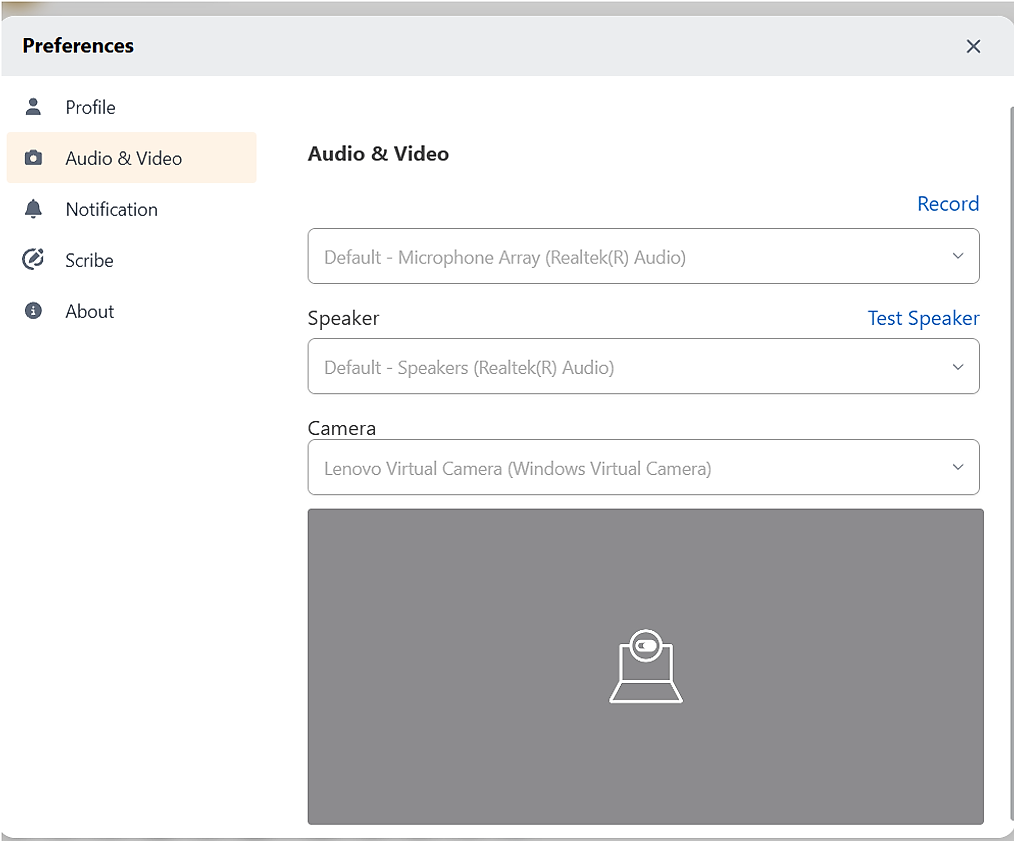Click the Speaker label
This screenshot has height=841, width=1014.
[343, 318]
